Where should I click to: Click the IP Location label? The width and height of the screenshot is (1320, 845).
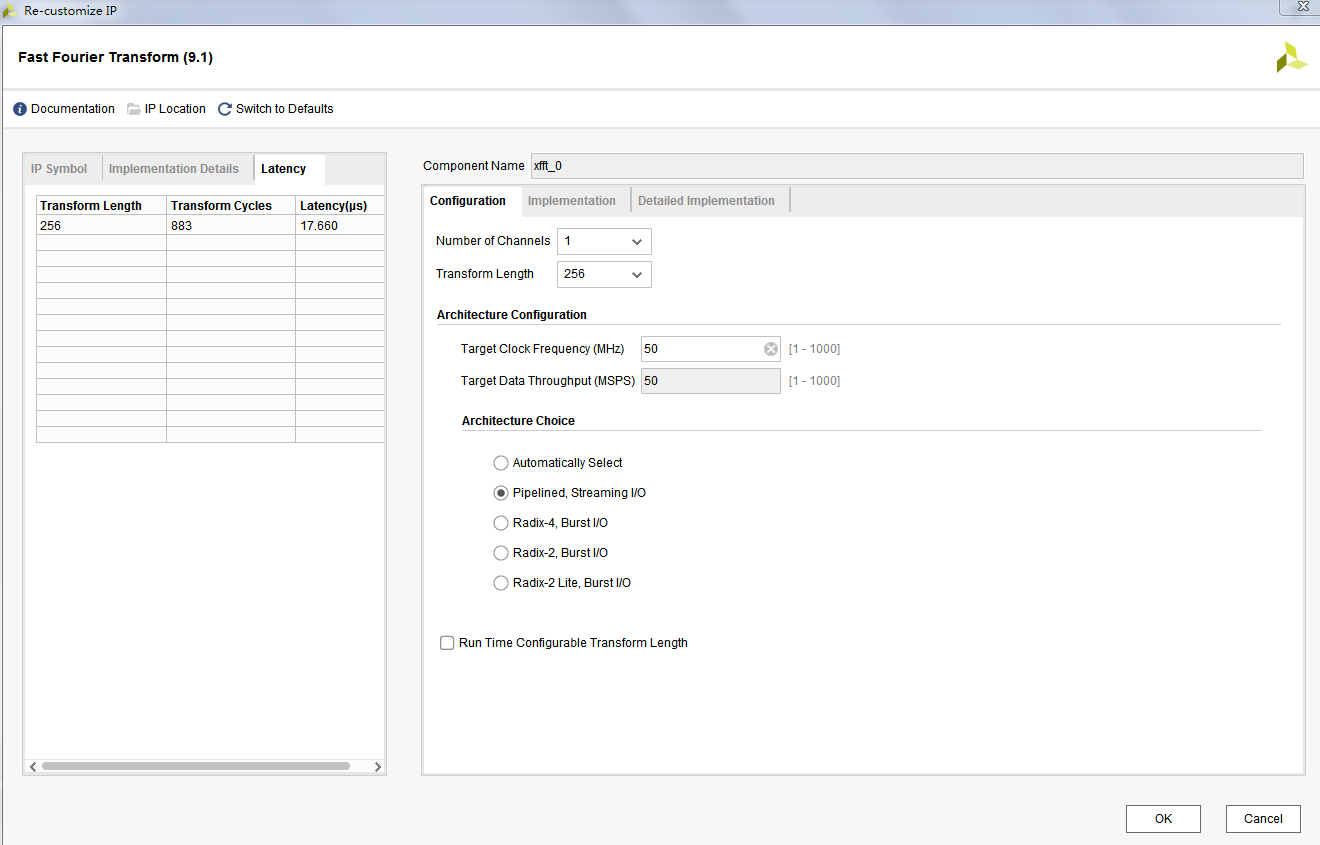(x=175, y=109)
